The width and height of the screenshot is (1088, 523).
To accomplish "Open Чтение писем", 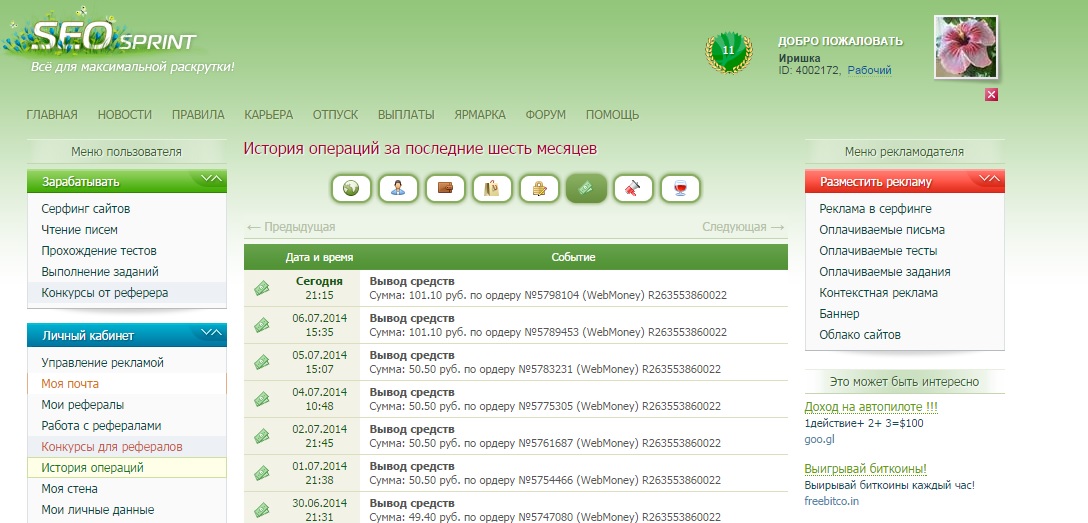I will click(x=79, y=230).
